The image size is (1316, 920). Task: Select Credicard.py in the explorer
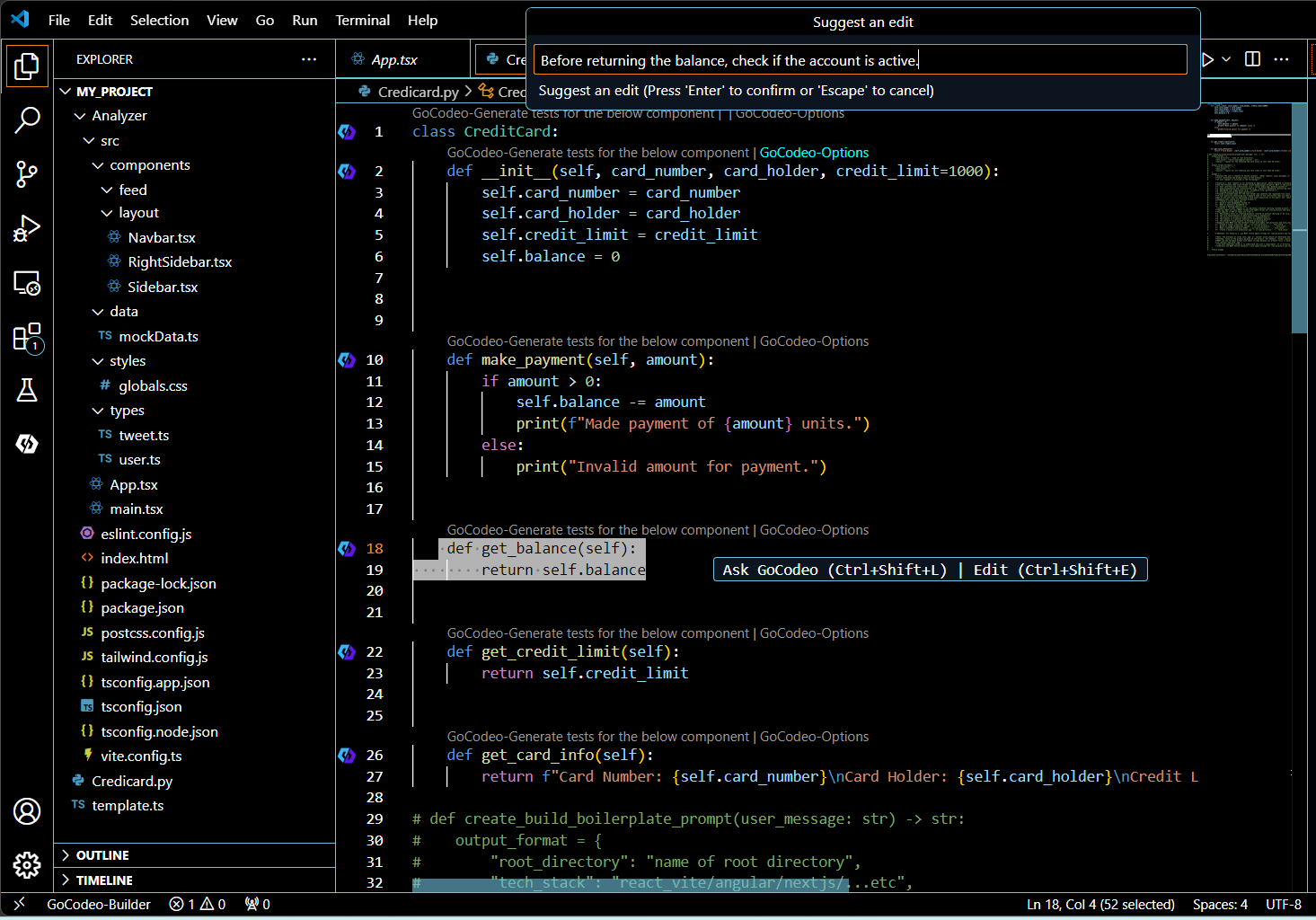click(132, 782)
